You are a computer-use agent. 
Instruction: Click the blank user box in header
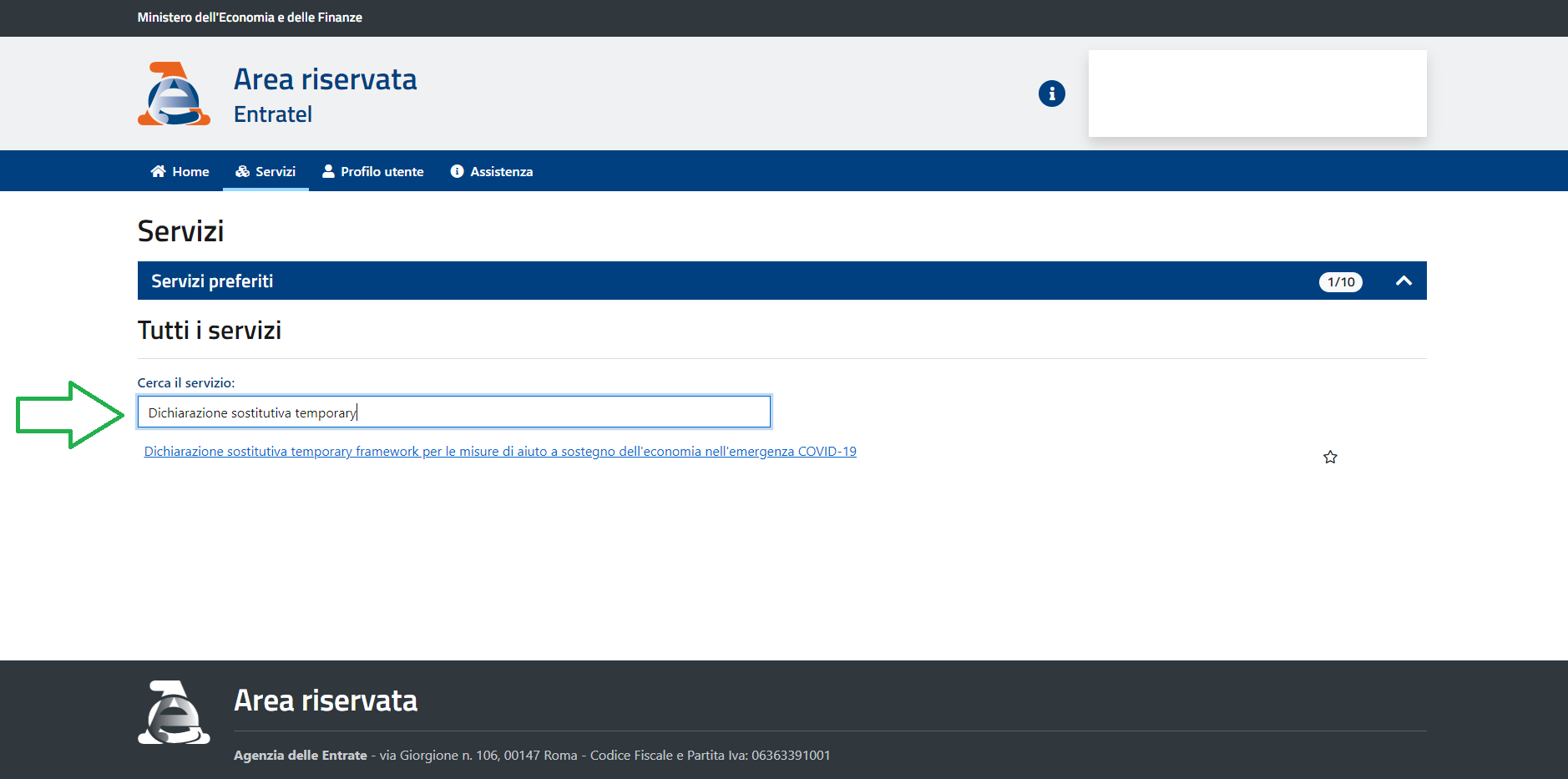[x=1257, y=94]
